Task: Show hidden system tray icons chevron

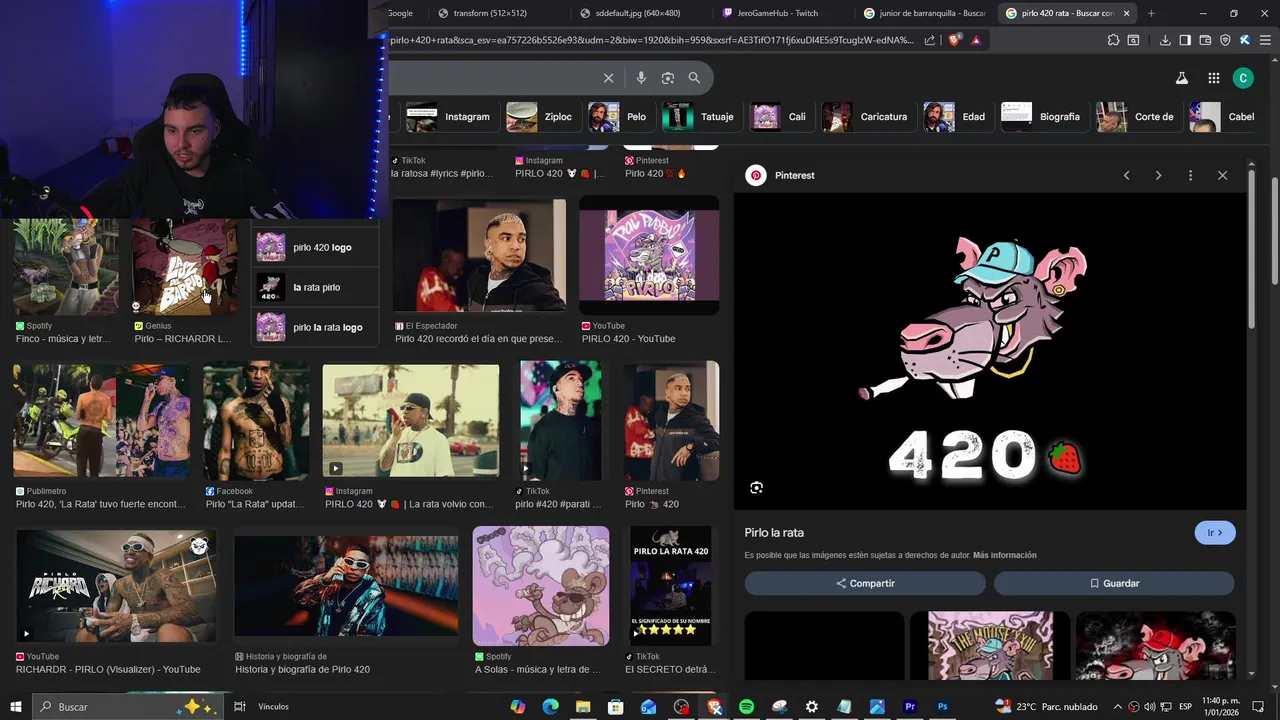Action: pos(1118,707)
